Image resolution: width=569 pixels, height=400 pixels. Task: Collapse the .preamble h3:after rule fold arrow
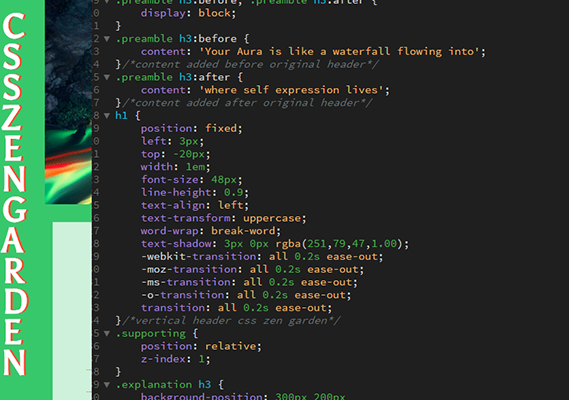(x=107, y=77)
